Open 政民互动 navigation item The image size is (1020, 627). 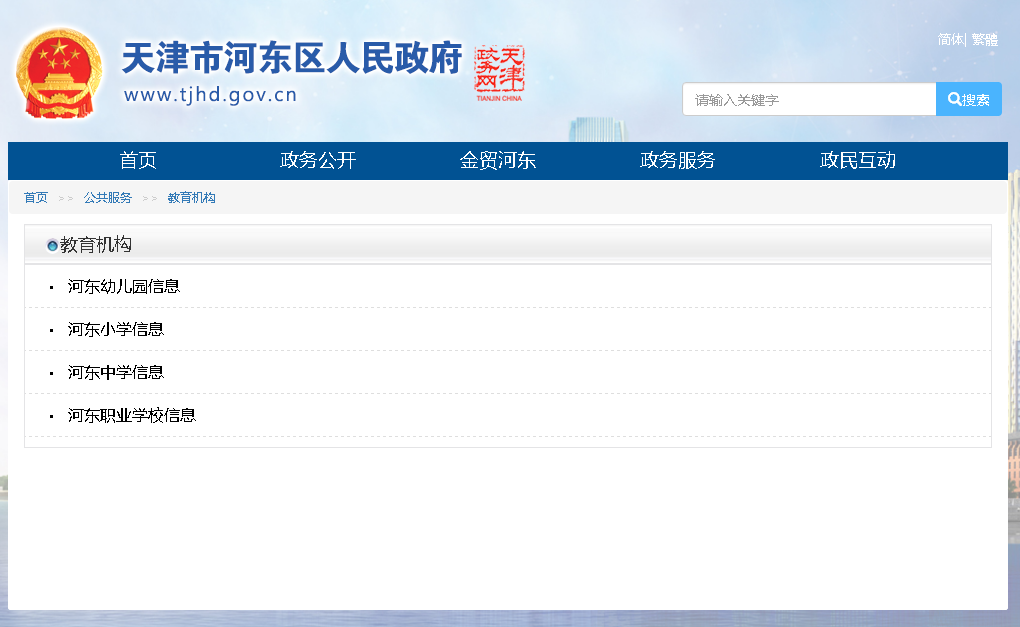pos(858,161)
